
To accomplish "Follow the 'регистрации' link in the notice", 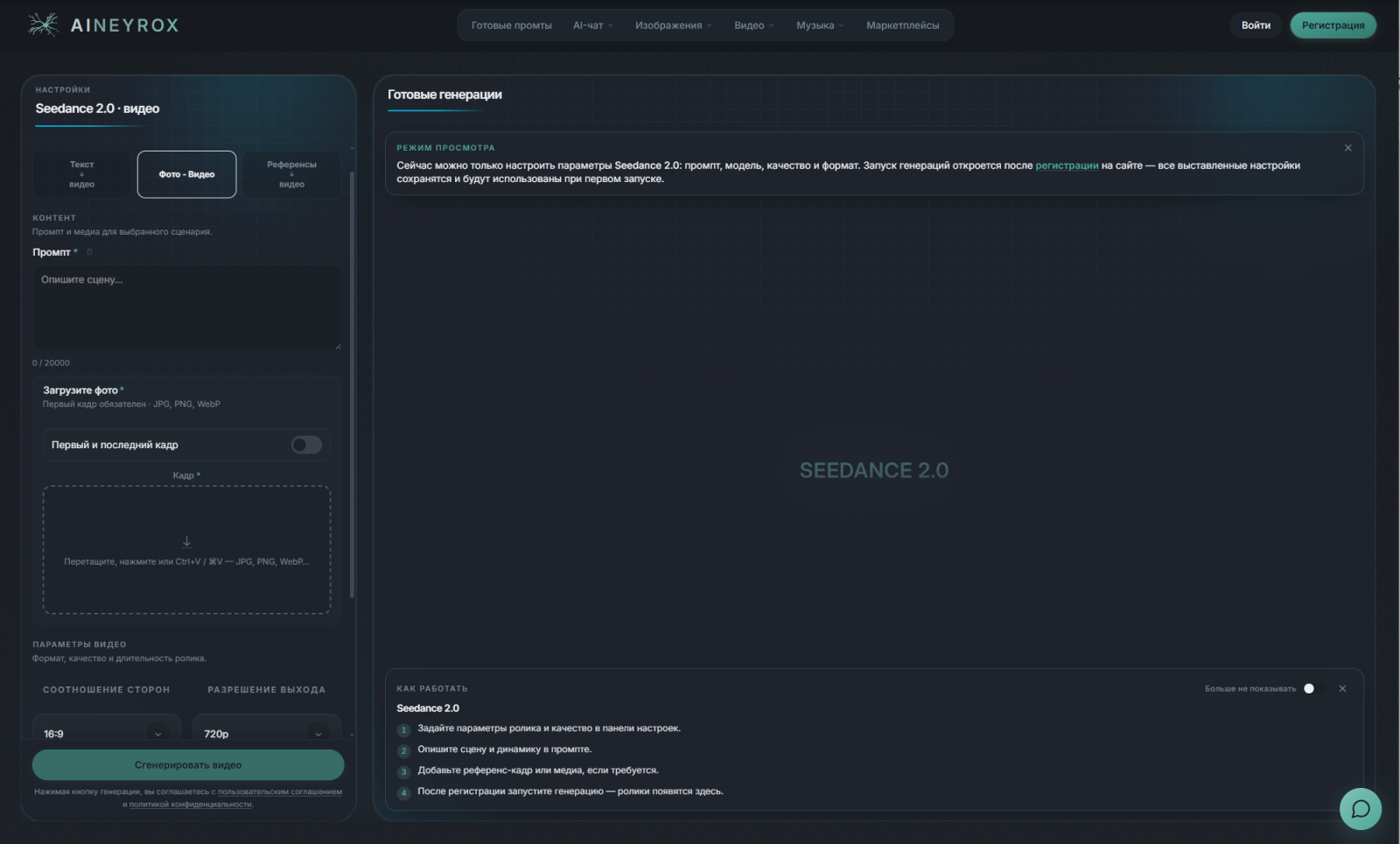I will point(1067,165).
